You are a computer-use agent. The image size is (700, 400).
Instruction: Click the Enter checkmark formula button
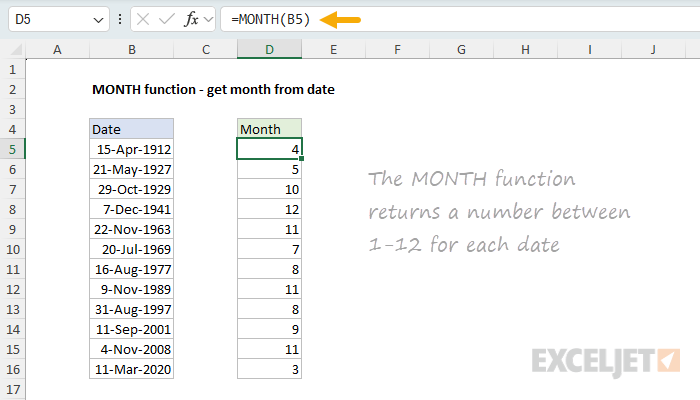pos(167,20)
